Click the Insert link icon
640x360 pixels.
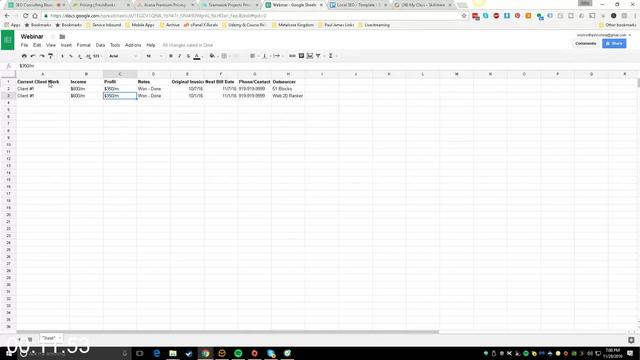[292, 56]
